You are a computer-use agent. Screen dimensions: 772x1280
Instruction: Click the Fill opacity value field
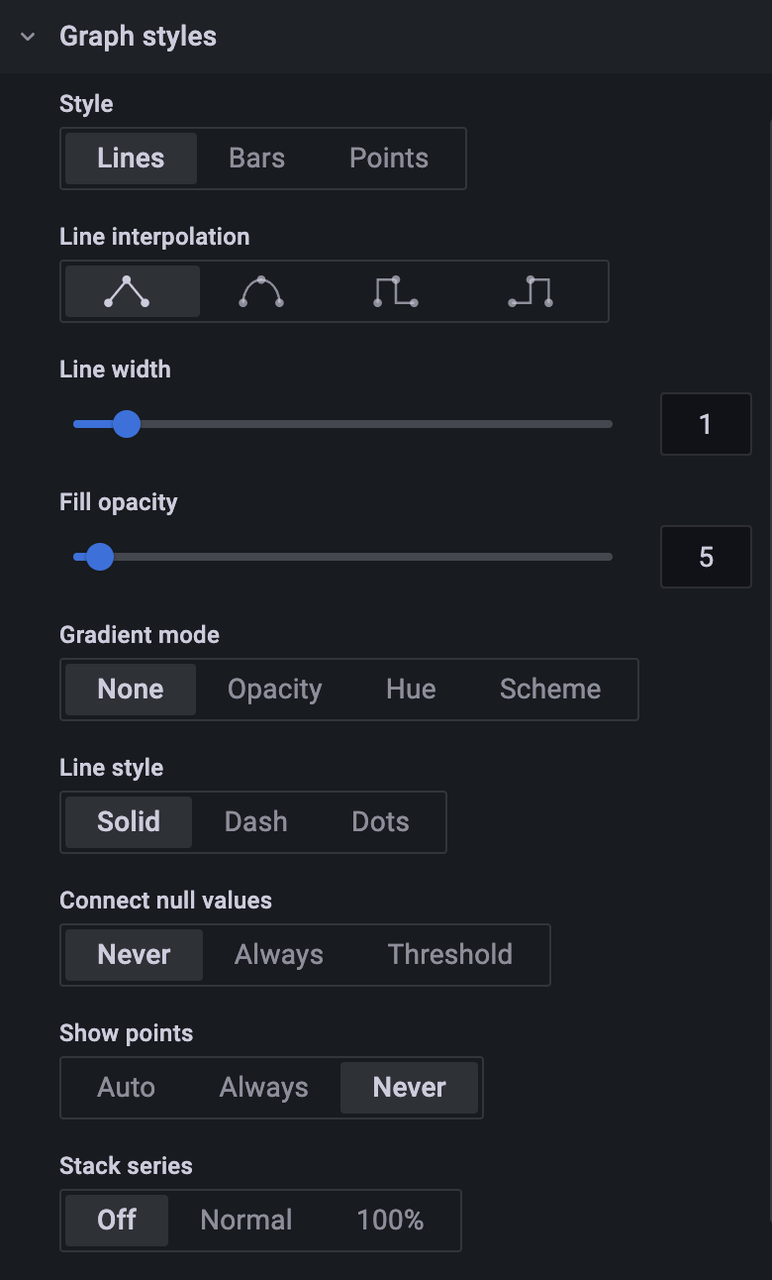click(x=706, y=557)
